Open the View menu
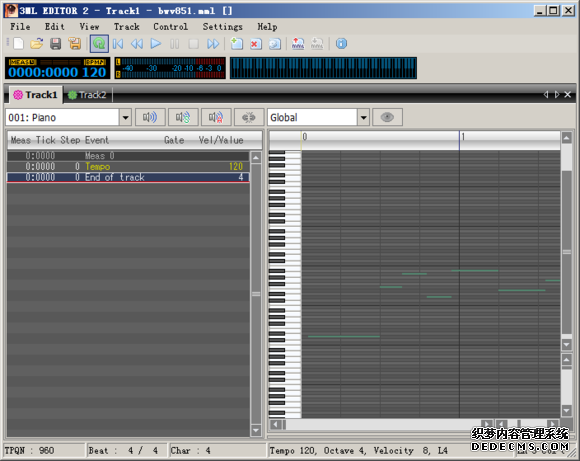This screenshot has width=580, height=461. point(89,27)
